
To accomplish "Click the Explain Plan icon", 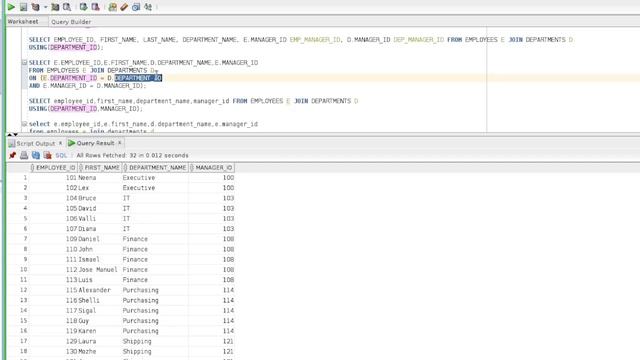I will pyautogui.click(x=36, y=7).
